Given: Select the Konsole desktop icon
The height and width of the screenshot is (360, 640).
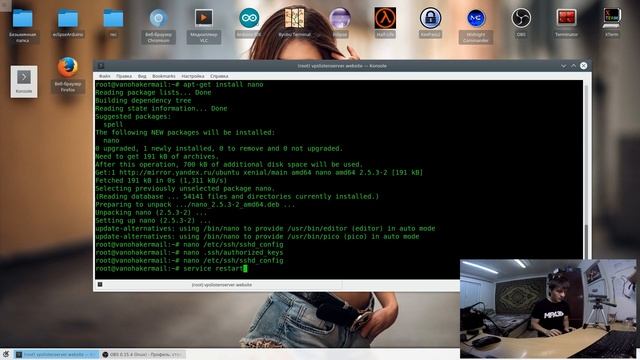Looking at the screenshot, I should (x=24, y=82).
